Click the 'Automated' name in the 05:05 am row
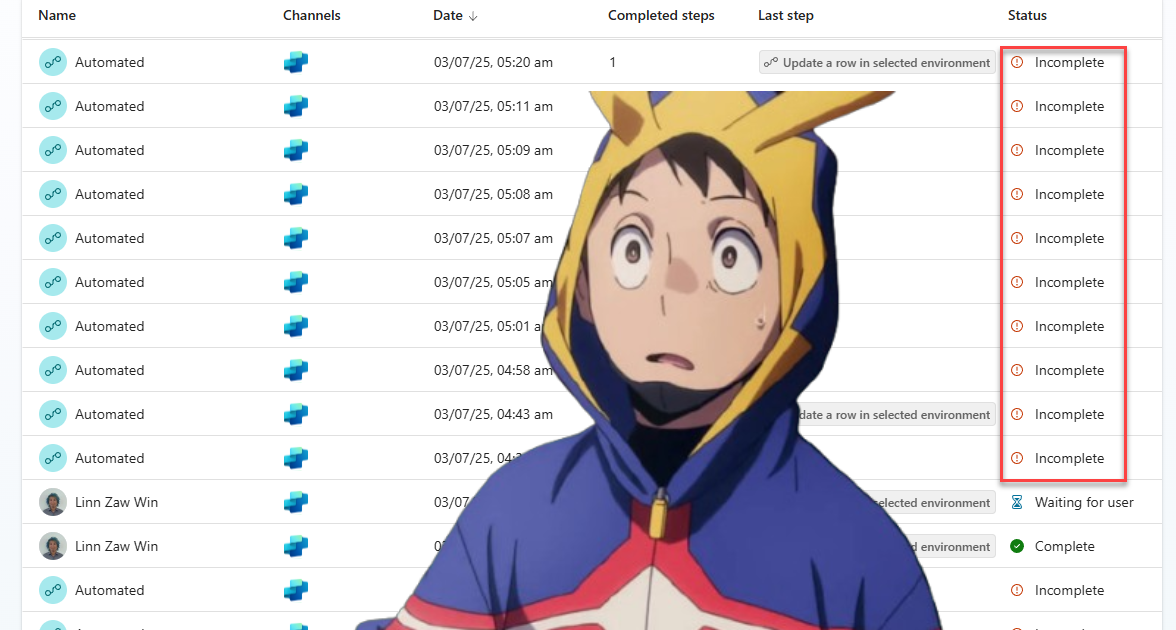Screen dimensions: 1176x630 [x=110, y=282]
